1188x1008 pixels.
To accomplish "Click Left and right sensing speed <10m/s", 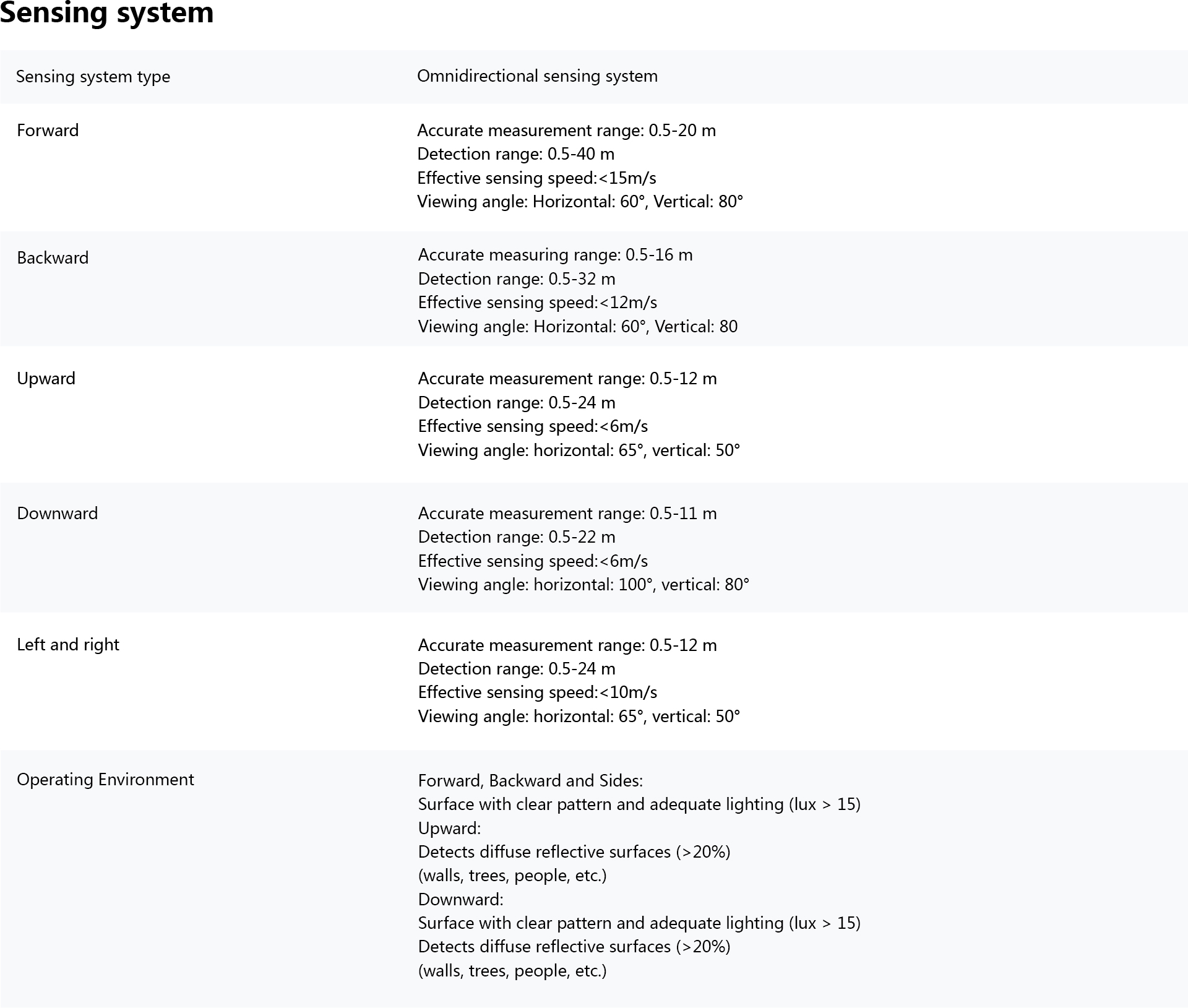I will 538,692.
